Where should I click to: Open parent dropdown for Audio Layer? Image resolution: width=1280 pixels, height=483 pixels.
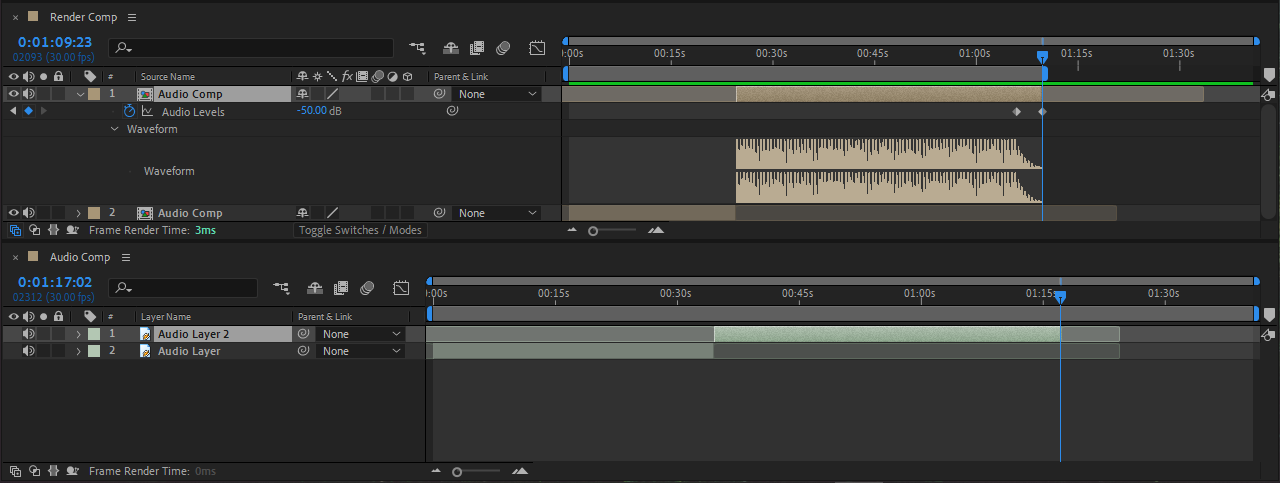361,351
